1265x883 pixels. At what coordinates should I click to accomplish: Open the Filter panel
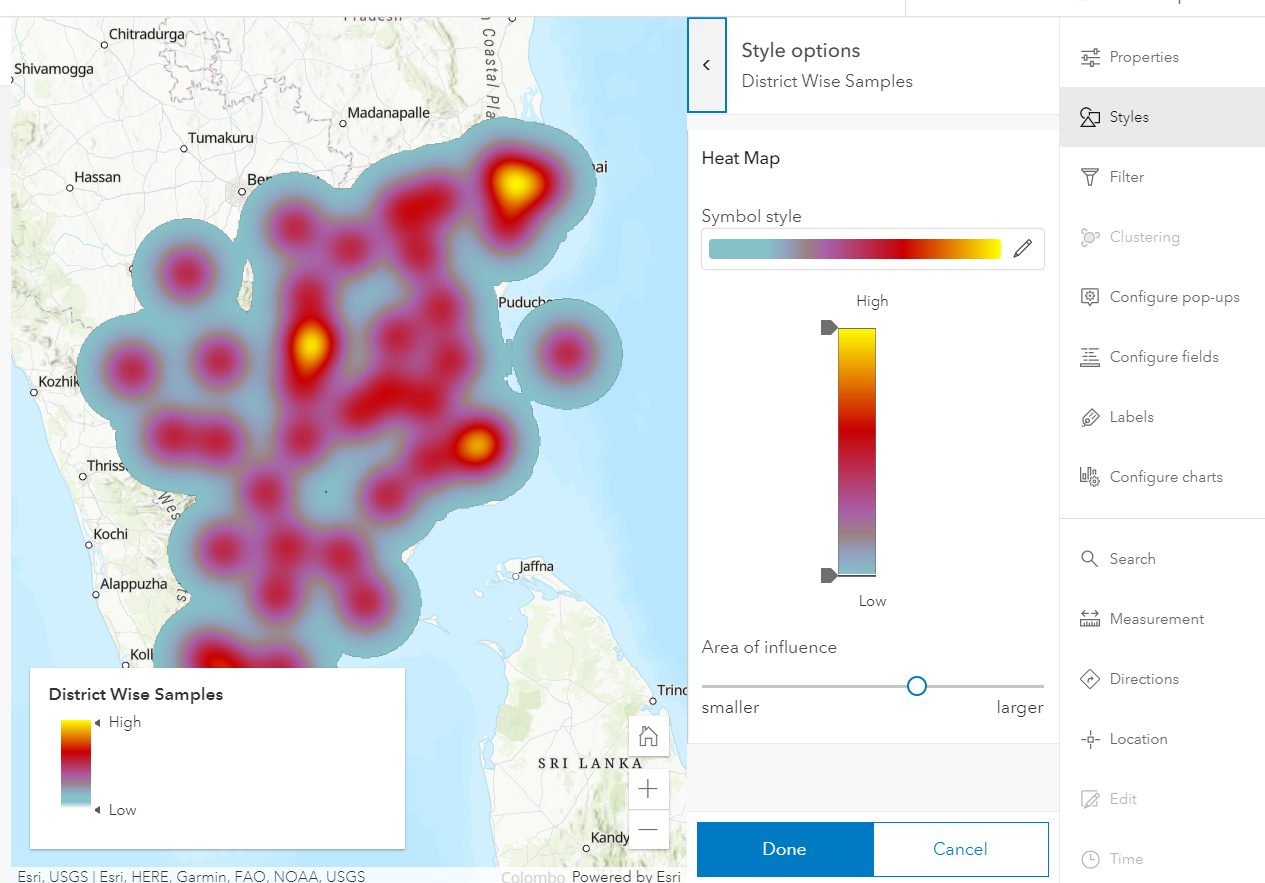1126,177
